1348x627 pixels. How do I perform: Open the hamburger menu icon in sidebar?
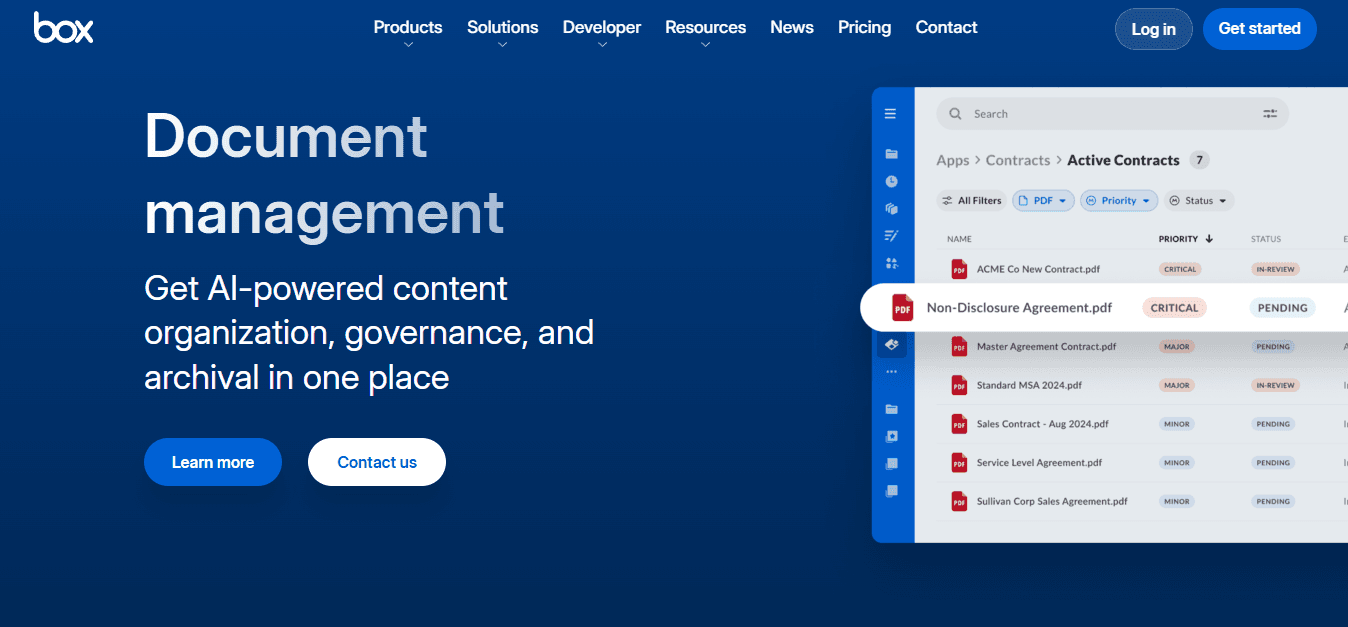pos(892,113)
